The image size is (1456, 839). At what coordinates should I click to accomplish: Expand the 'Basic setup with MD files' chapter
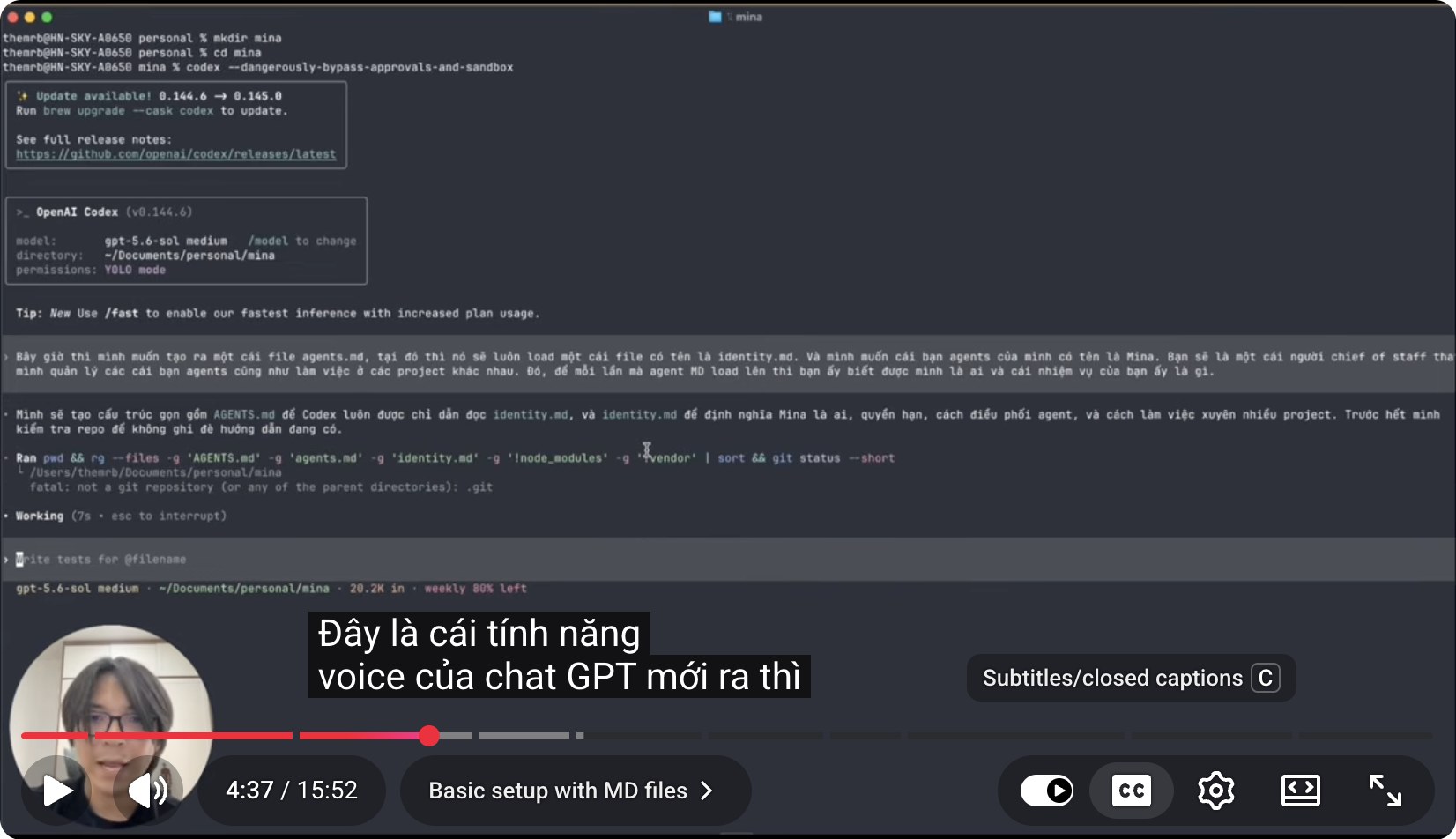(x=575, y=791)
